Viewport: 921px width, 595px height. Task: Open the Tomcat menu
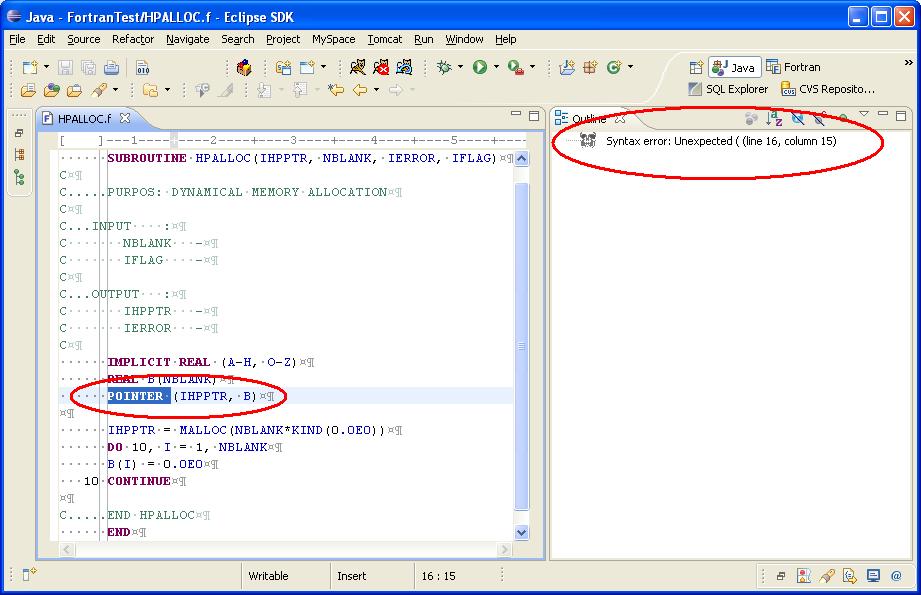tap(385, 39)
